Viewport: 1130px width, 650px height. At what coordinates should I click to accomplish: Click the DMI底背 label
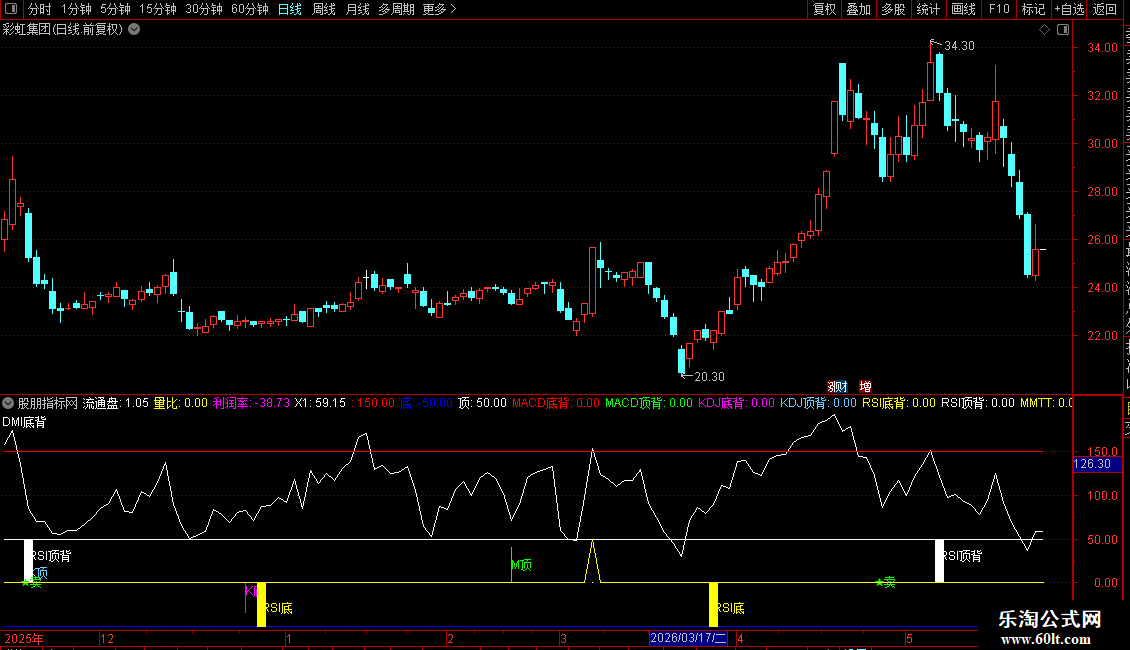[25, 422]
